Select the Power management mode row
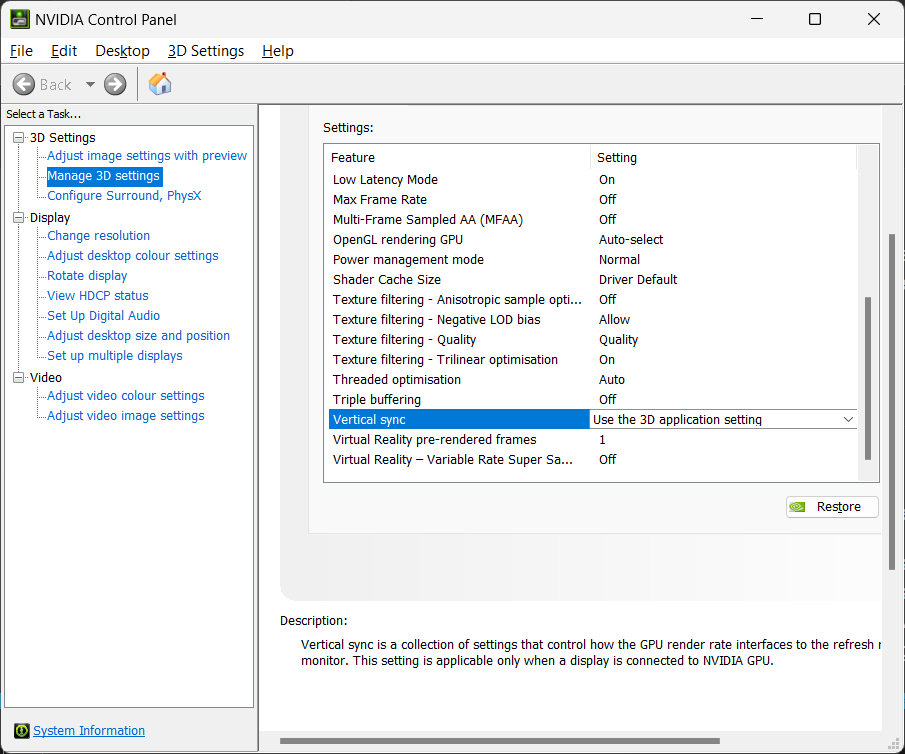This screenshot has height=754, width=905. pos(593,260)
